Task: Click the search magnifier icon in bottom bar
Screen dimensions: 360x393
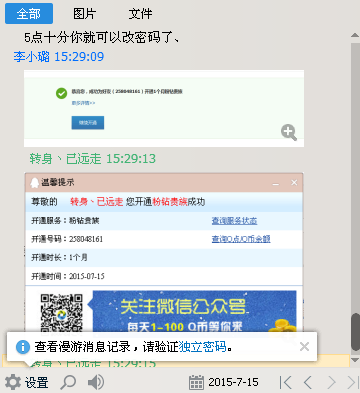Action: 68,382
